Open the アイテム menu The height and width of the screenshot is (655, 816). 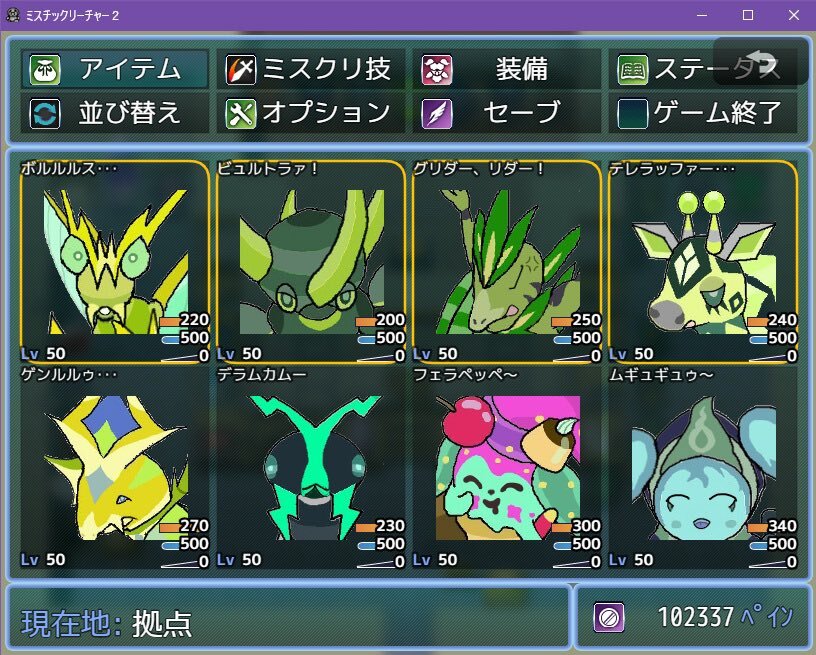point(115,69)
